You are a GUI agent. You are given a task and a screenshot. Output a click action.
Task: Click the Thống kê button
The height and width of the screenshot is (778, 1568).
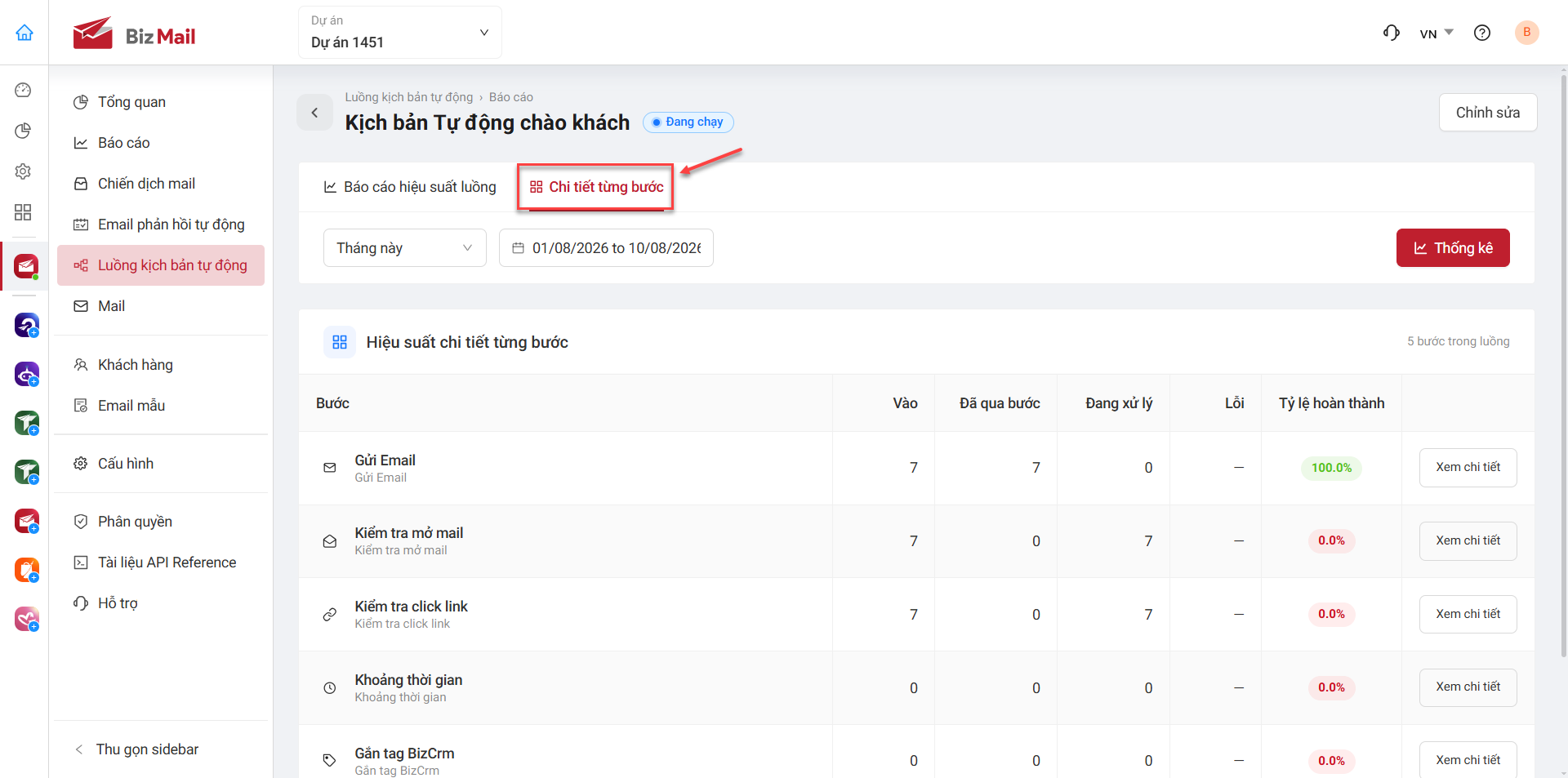(1453, 248)
